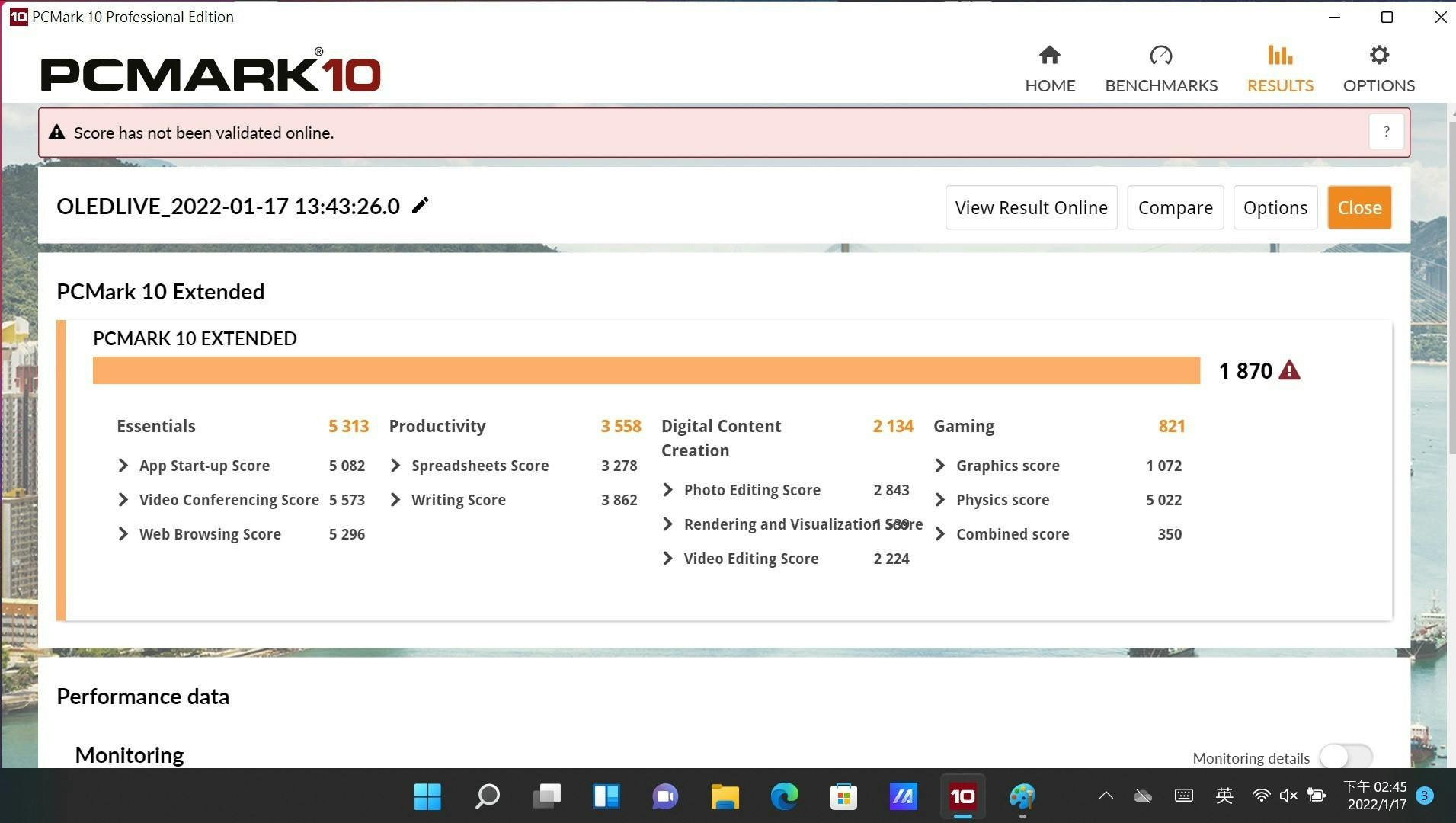Viewport: 1456px width, 823px height.
Task: Click the alert icon in validation banner
Action: [x=56, y=133]
